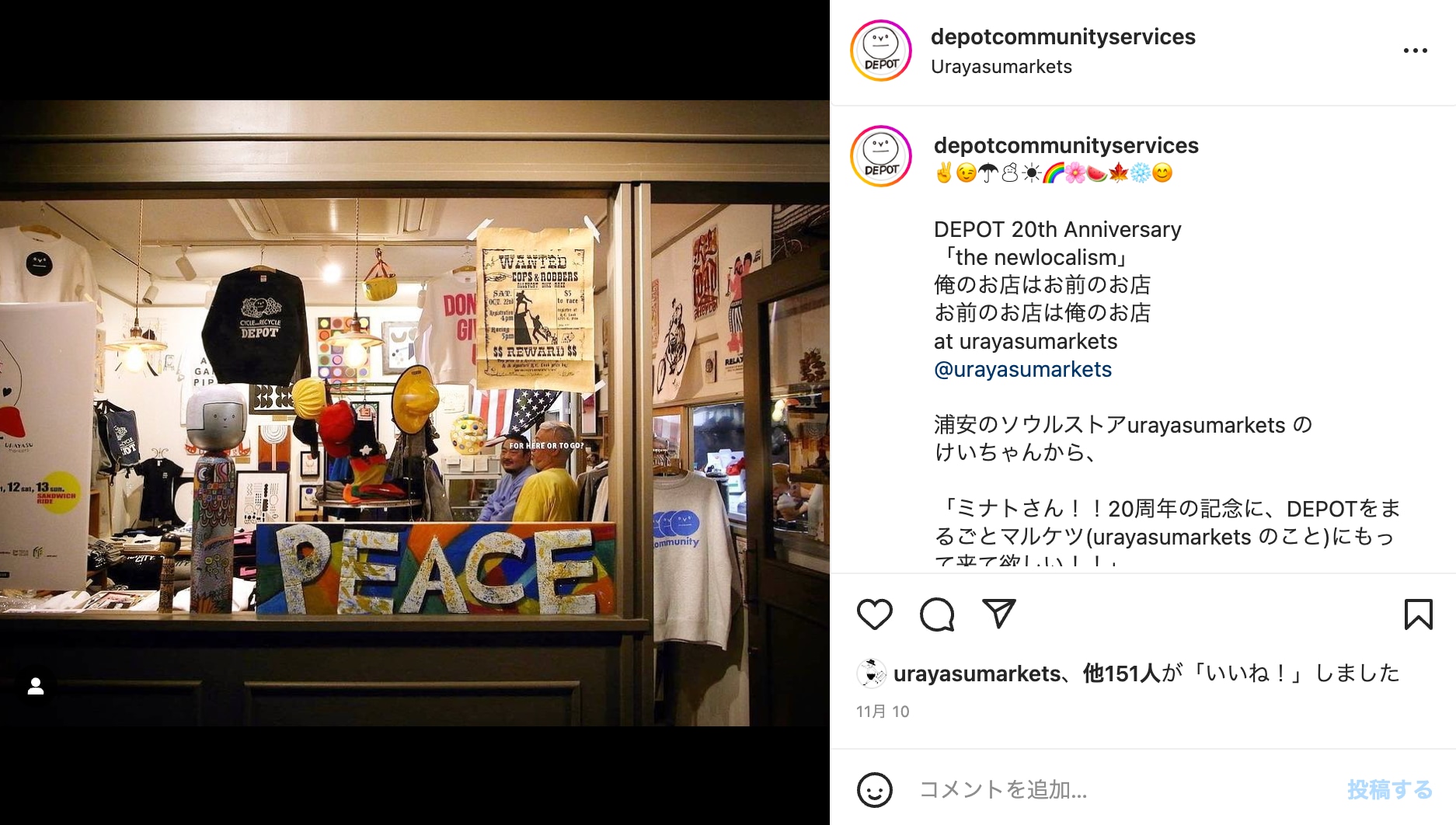
Task: View the list of 他151人 likes
Action: pyautogui.click(x=1121, y=674)
